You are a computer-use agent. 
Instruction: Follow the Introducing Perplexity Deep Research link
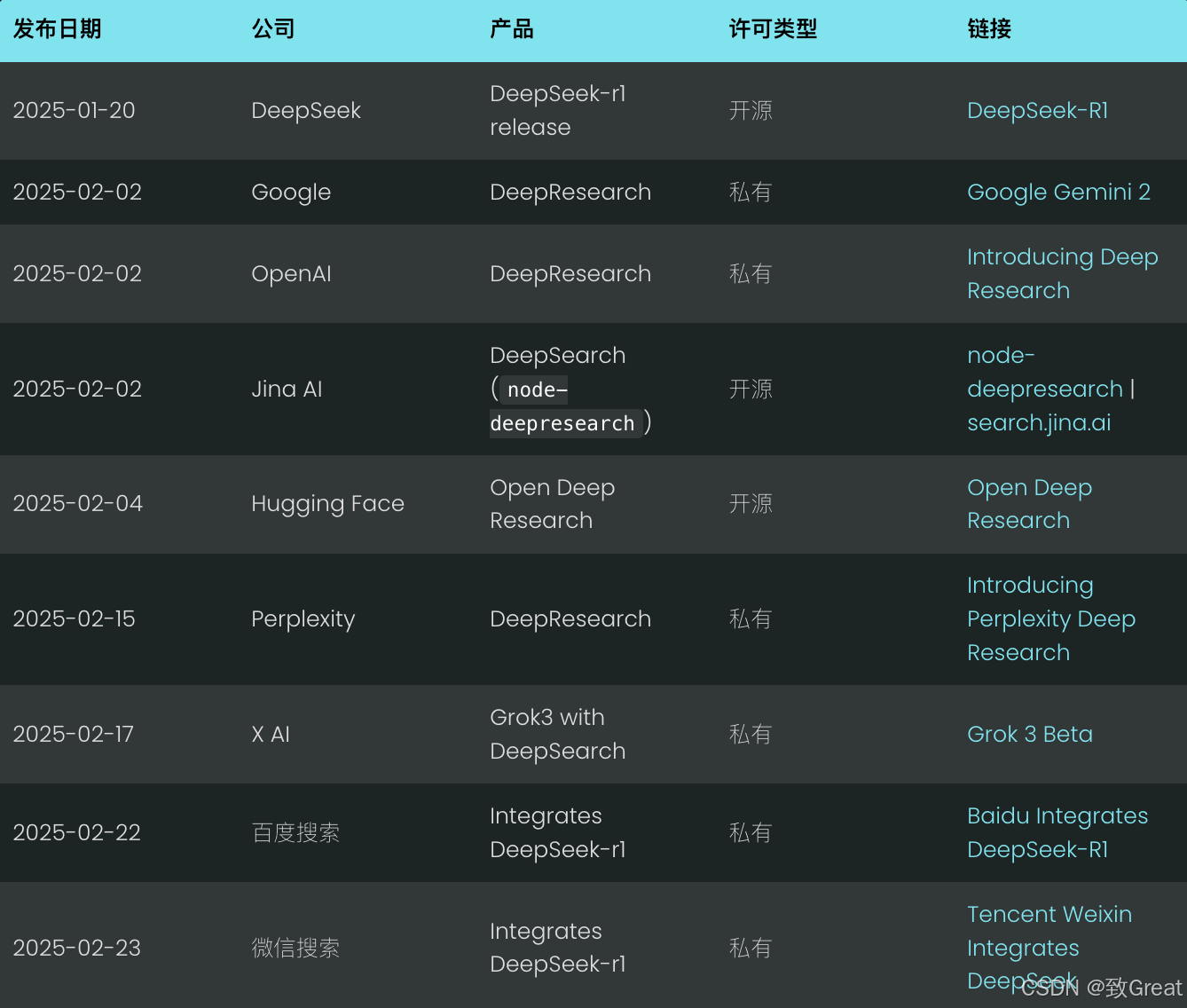tap(1051, 618)
